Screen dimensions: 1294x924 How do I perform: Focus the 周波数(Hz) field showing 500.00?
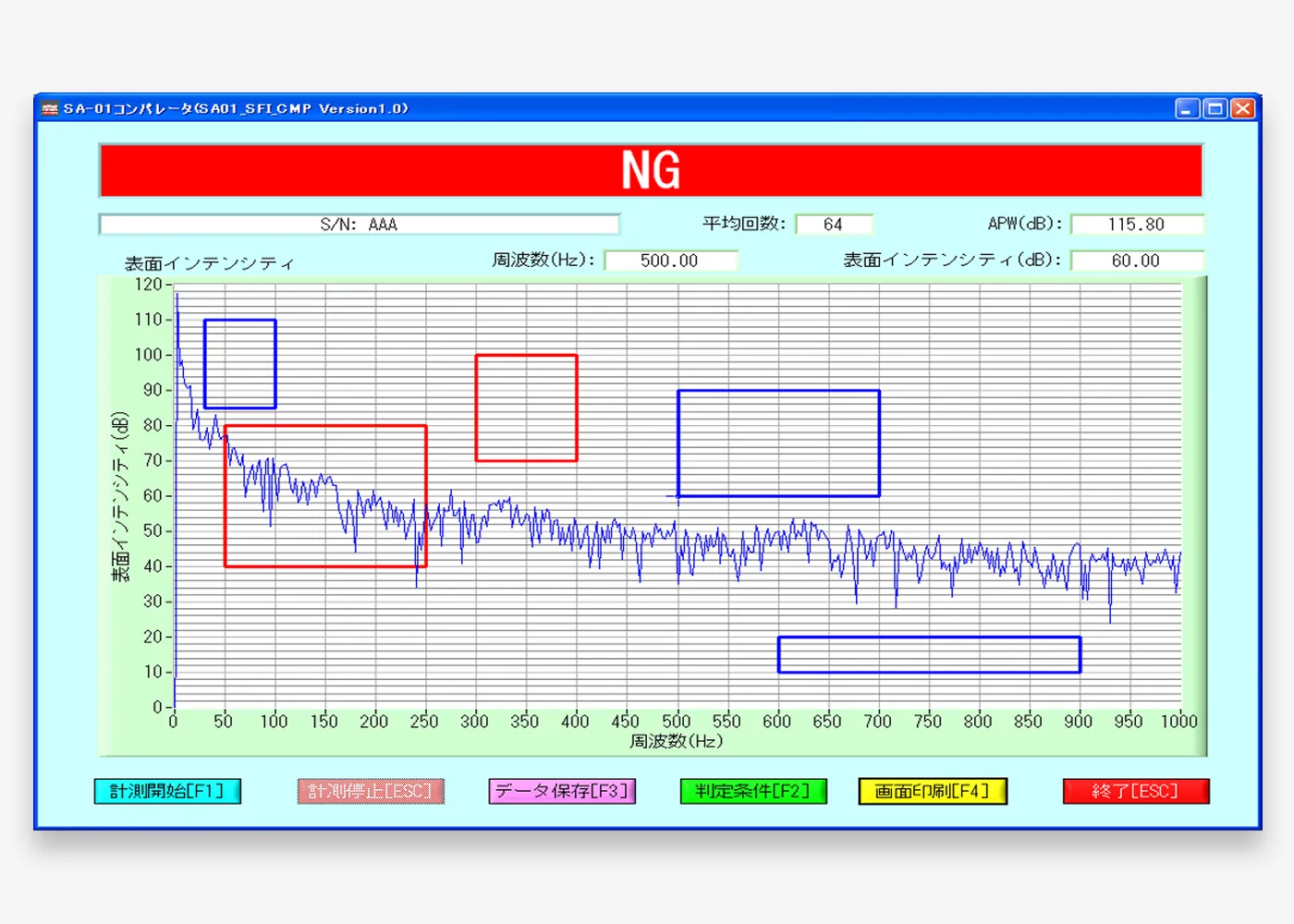[670, 261]
